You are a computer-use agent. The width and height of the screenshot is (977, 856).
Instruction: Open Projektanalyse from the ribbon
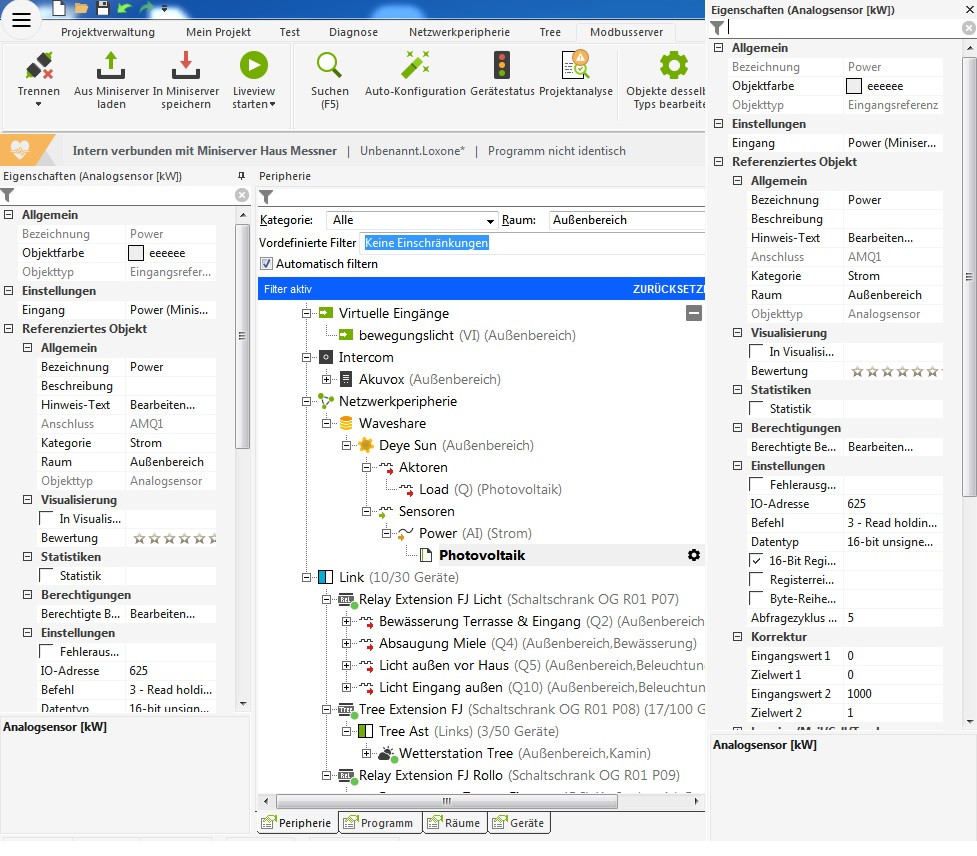(575, 66)
